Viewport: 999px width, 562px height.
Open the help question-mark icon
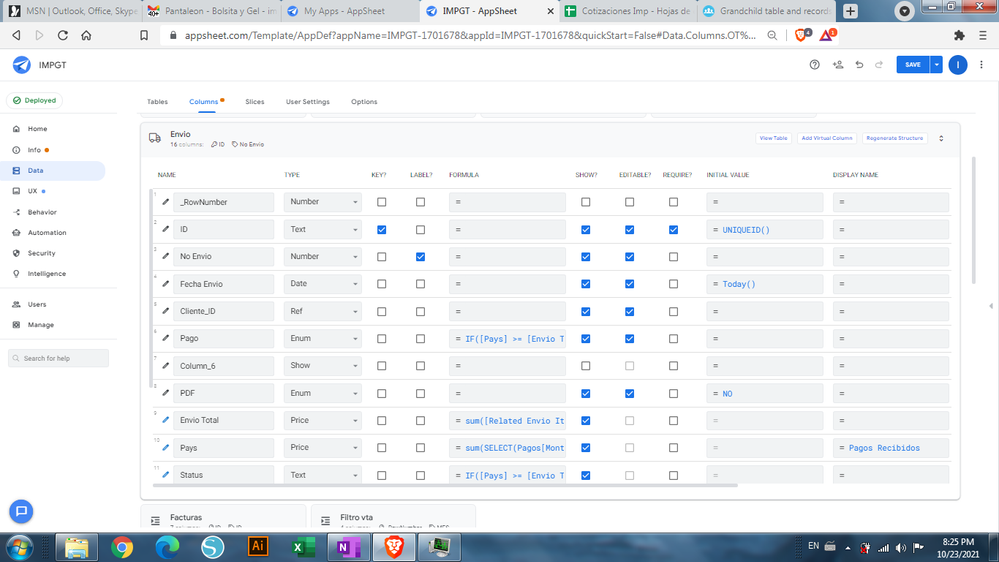click(814, 64)
